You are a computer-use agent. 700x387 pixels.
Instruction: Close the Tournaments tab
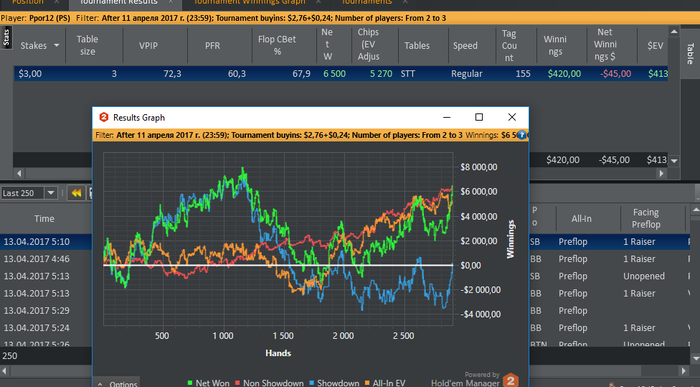[x=405, y=2]
